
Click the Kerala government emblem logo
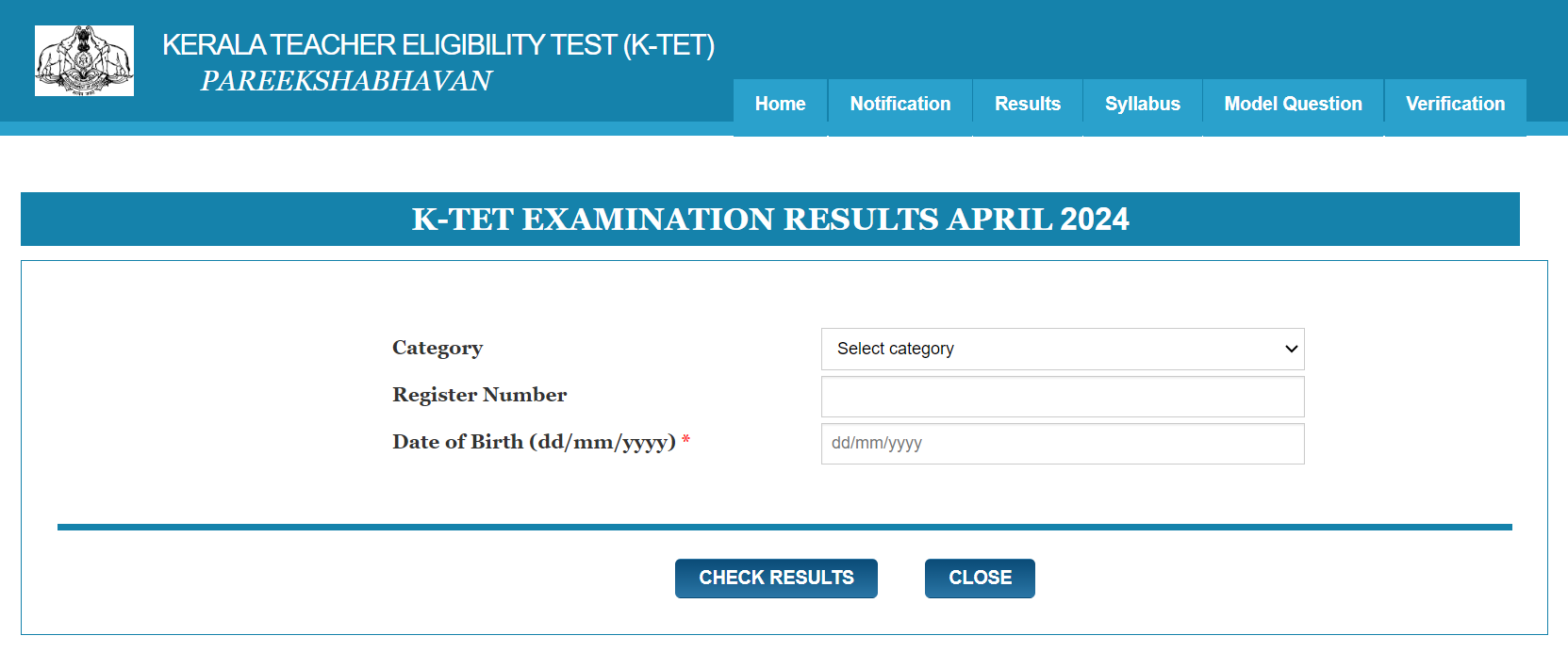83,60
